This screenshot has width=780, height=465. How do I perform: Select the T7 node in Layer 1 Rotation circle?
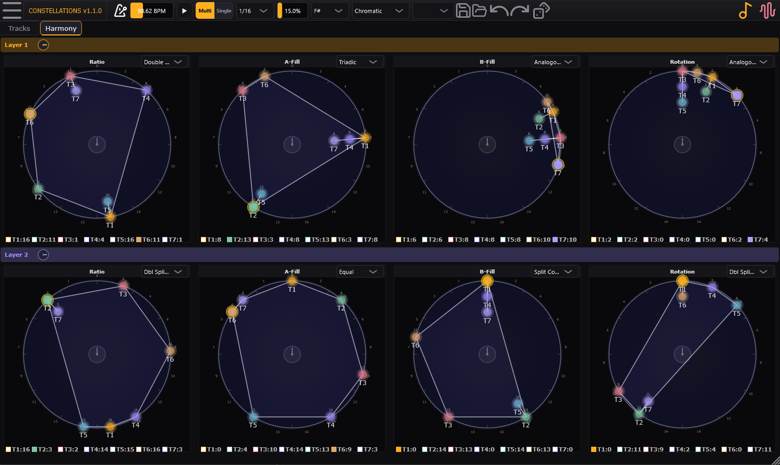point(737,95)
